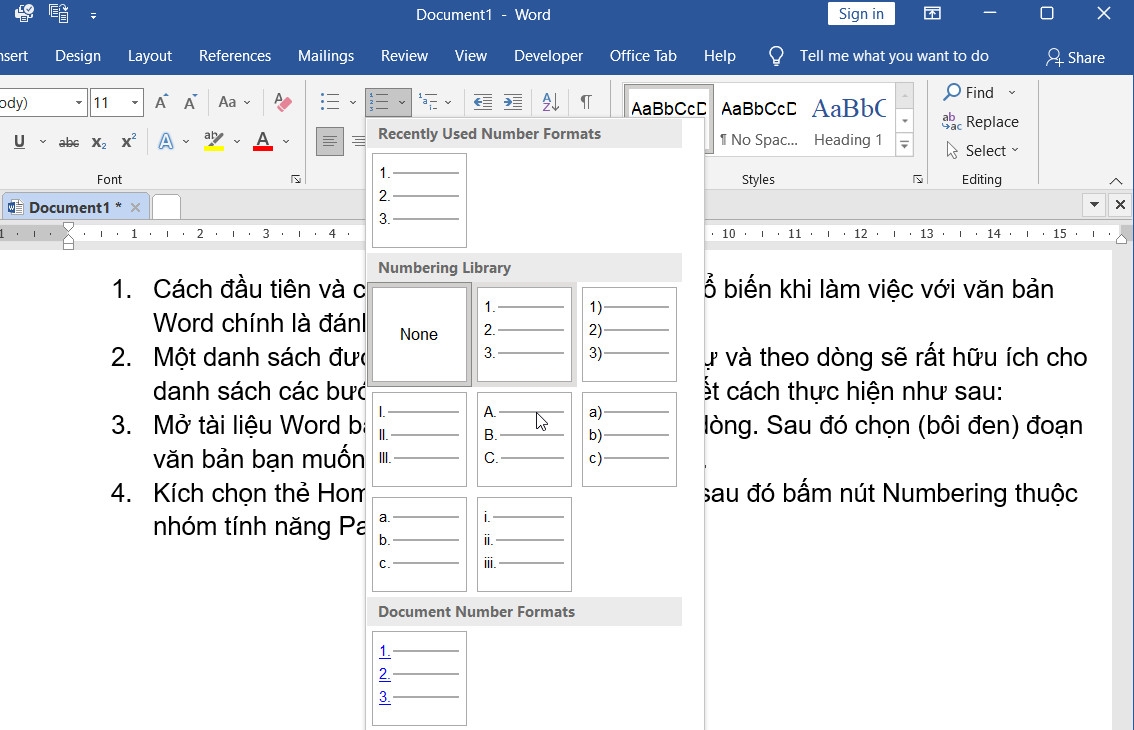Click the Sign in button
This screenshot has height=730, width=1134.
coord(861,14)
